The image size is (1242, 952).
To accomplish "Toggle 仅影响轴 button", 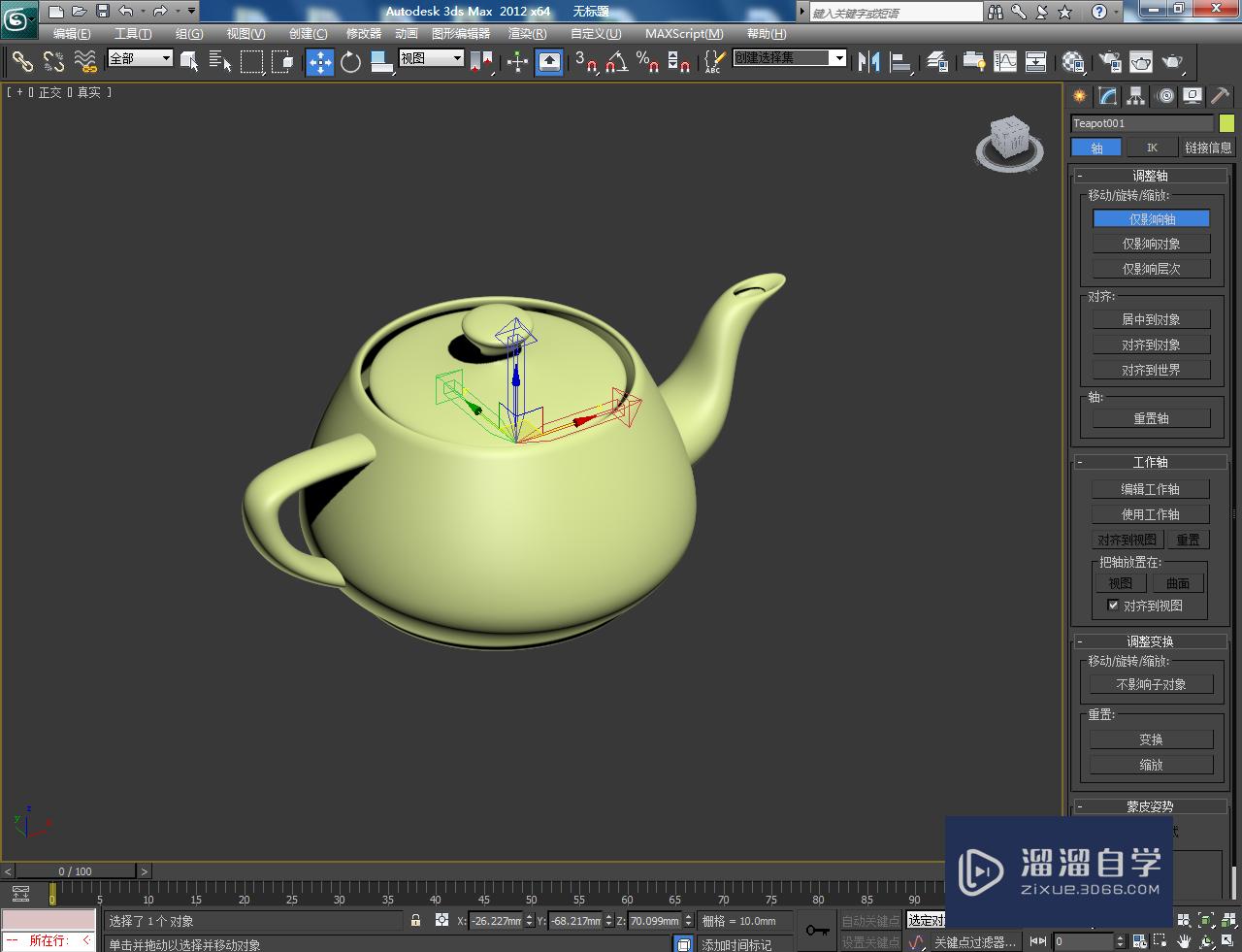I will [x=1152, y=219].
